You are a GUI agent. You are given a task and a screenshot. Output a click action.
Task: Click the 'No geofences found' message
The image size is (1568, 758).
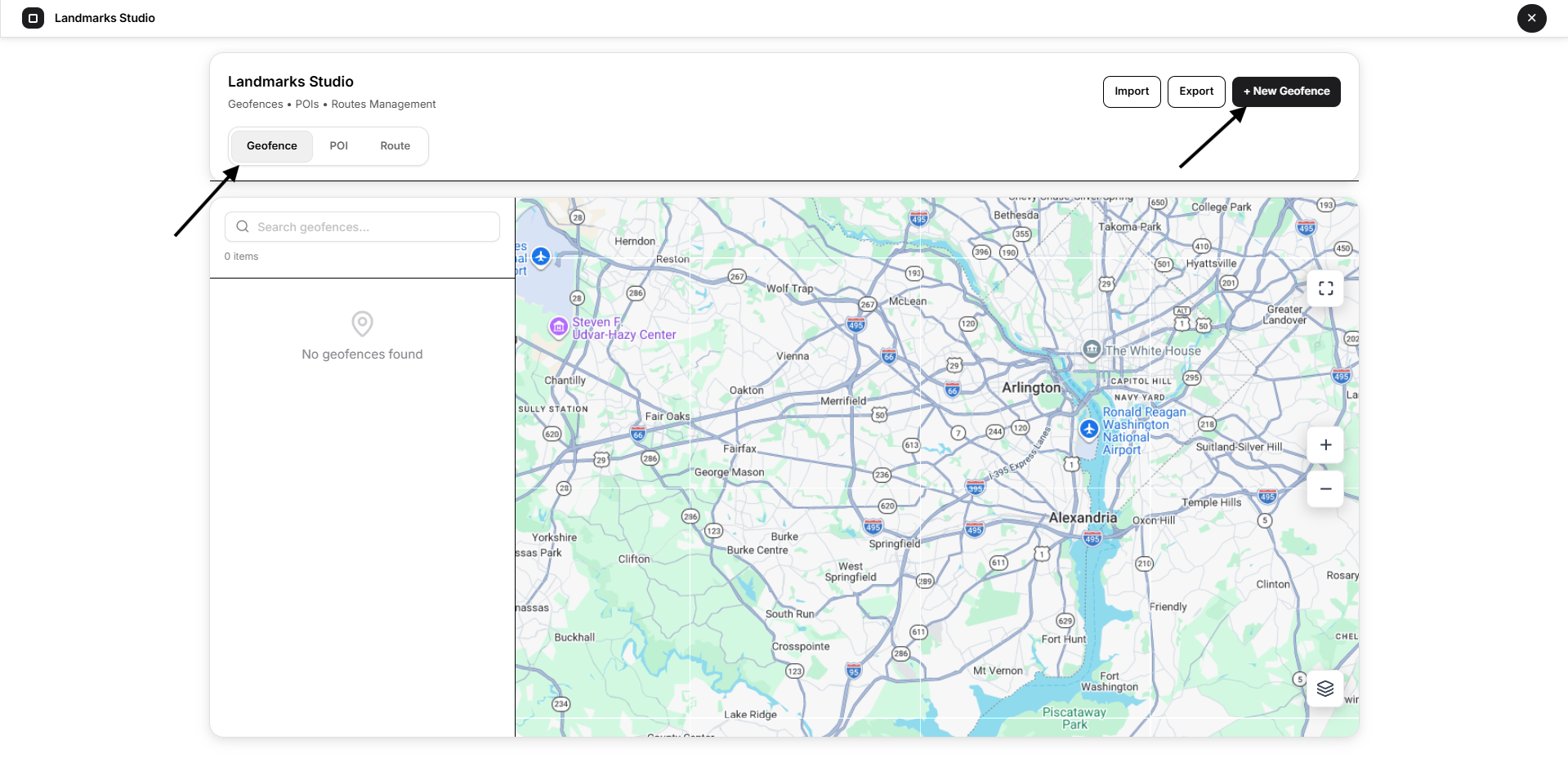362,354
